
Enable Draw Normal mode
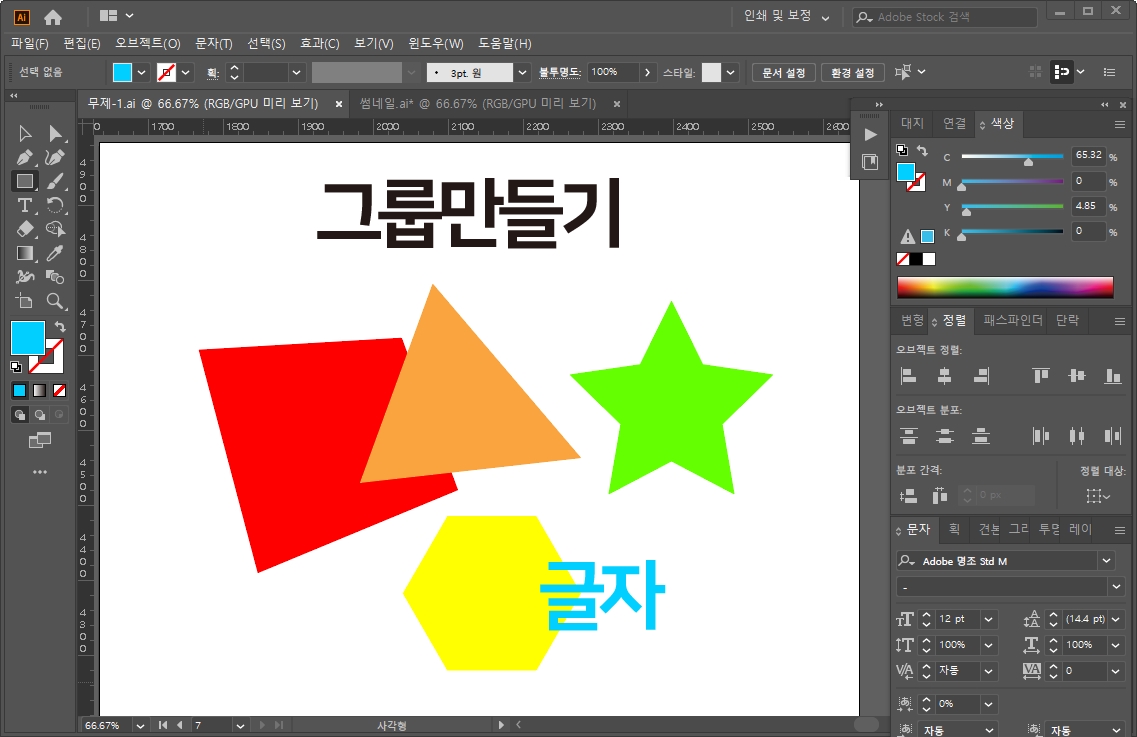(x=20, y=415)
